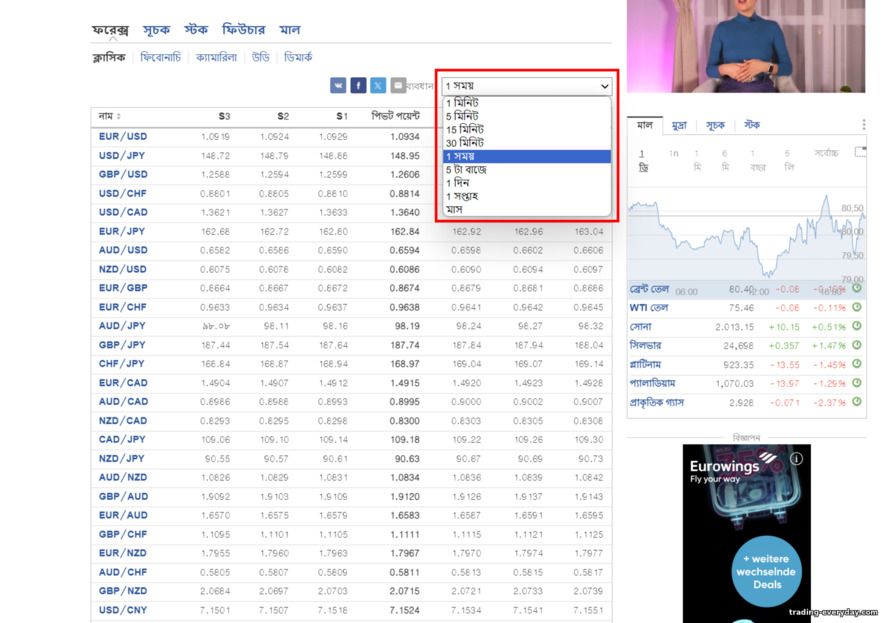This screenshot has height=623, width=884.
Task: Click the ad info icon on Eurowings banner
Action: click(796, 458)
